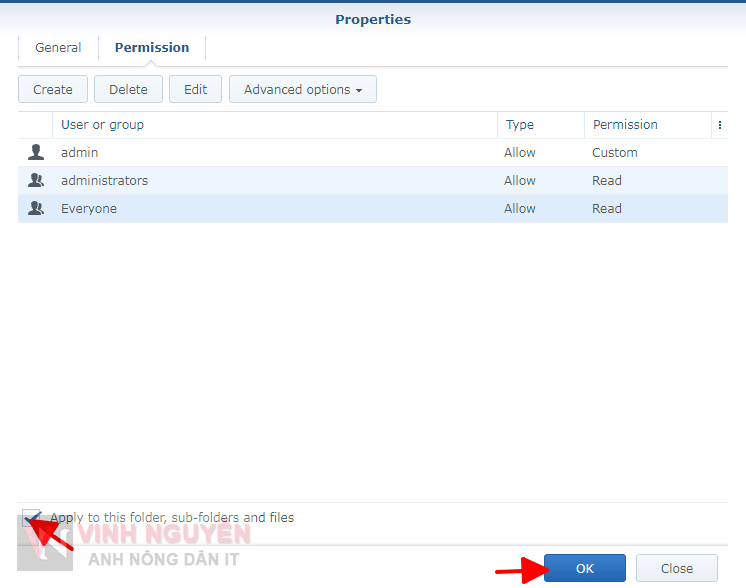Click the Close button at bottom
Viewport: 746px width, 588px height.
pyautogui.click(x=676, y=568)
